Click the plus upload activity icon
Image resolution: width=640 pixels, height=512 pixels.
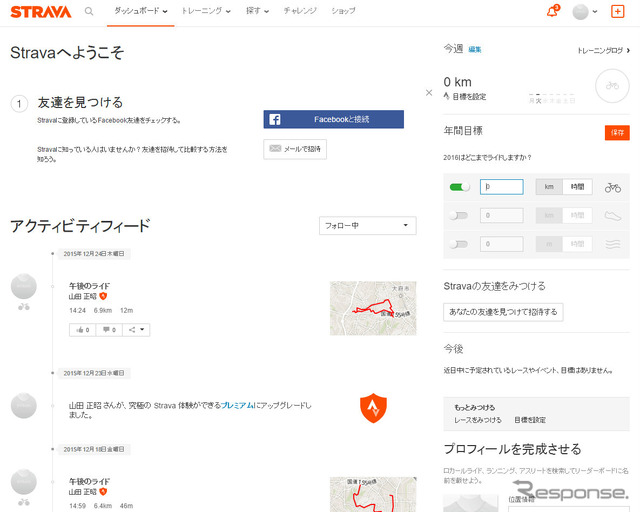[x=618, y=11]
